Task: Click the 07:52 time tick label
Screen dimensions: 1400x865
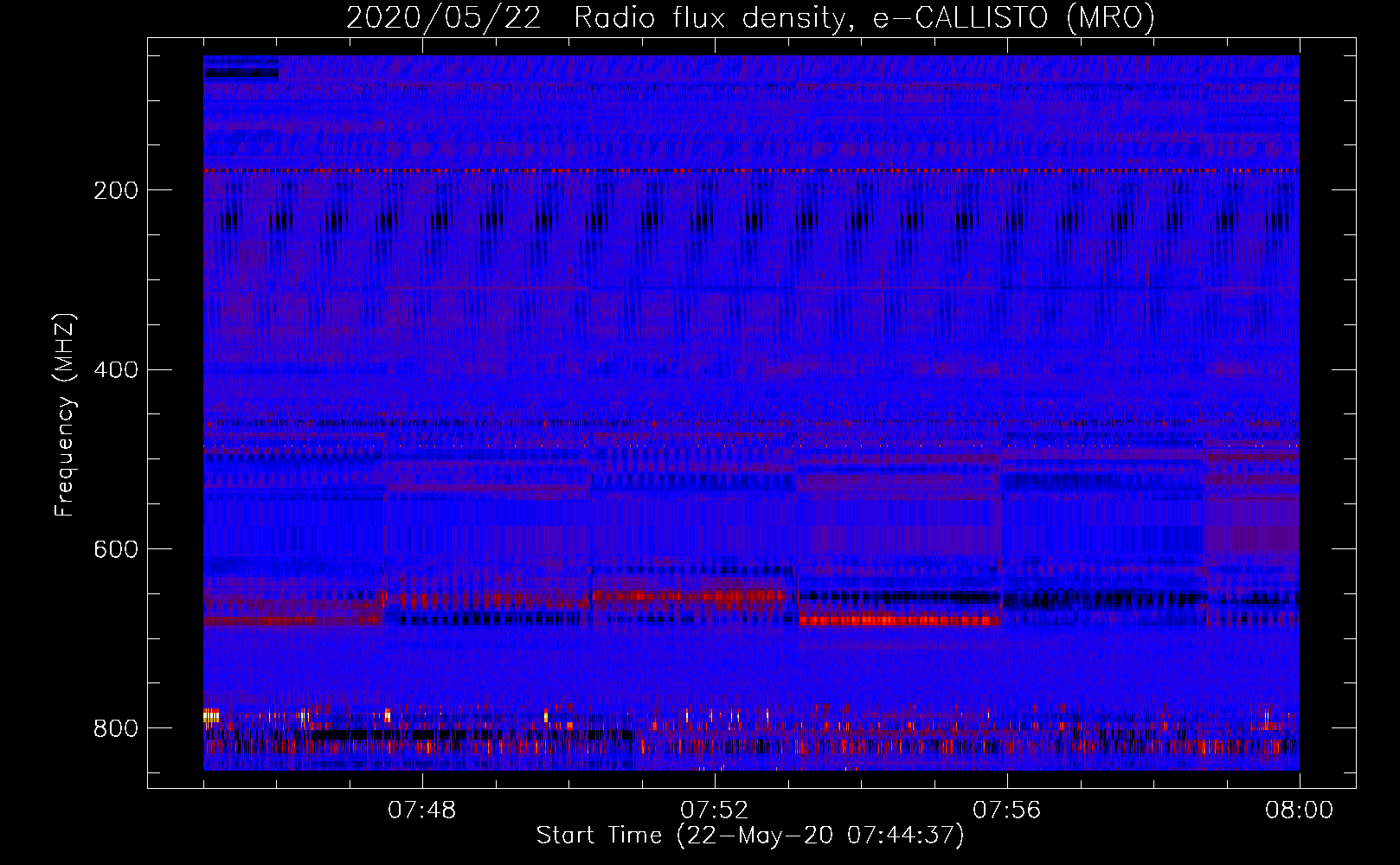Action: coord(714,811)
